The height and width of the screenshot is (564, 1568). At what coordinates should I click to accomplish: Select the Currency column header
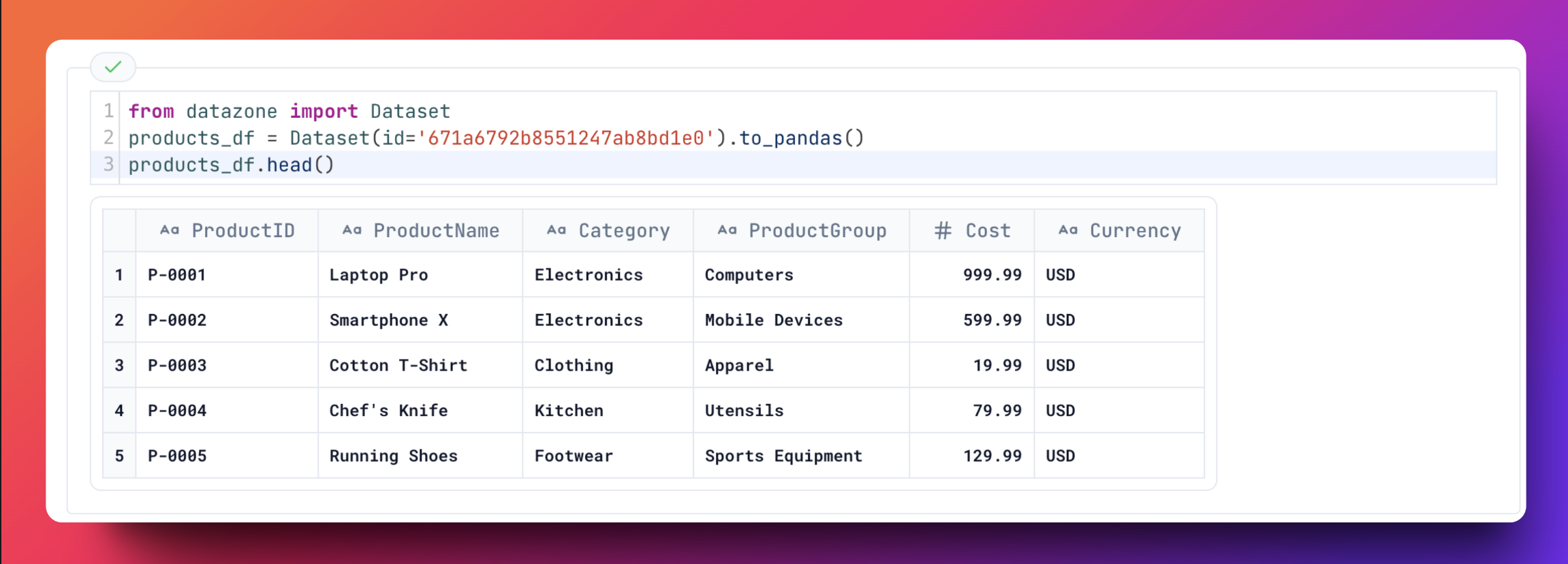coord(1119,231)
